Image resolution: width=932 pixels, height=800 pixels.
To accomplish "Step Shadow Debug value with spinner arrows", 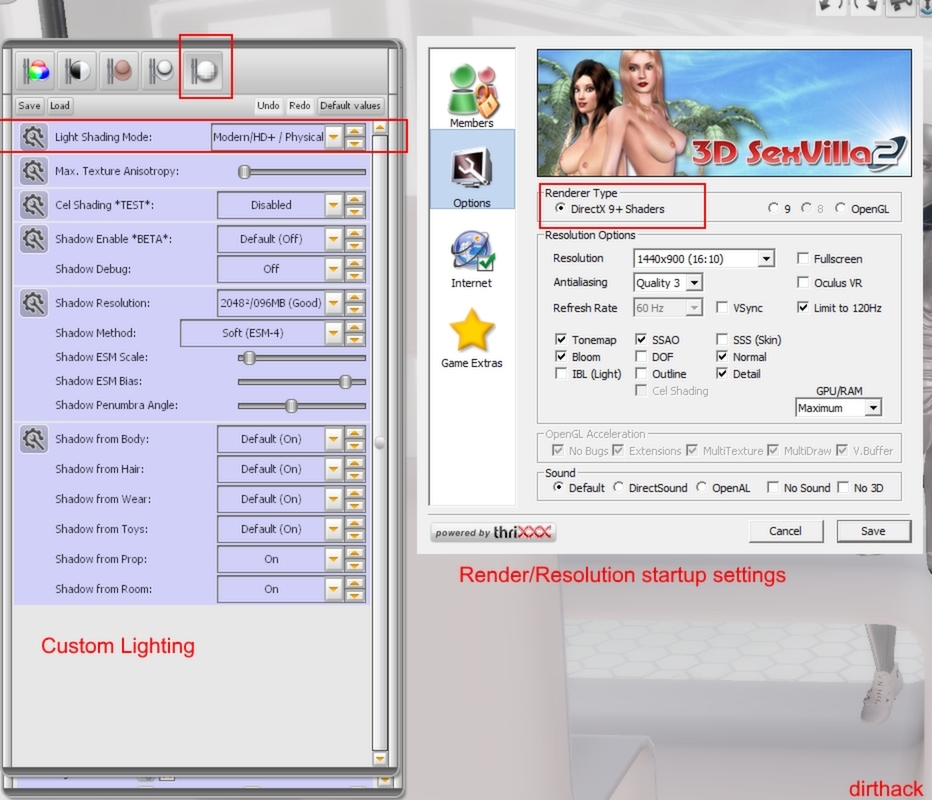I will (355, 269).
